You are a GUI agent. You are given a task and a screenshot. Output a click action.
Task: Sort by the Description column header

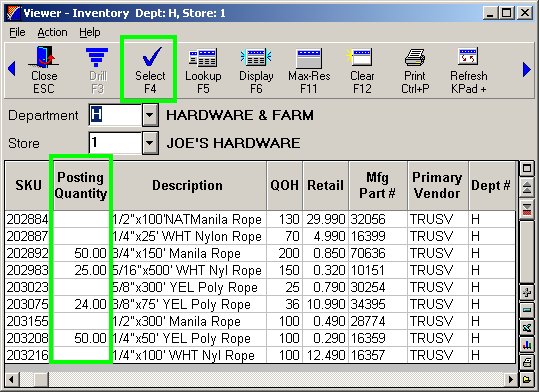click(188, 185)
